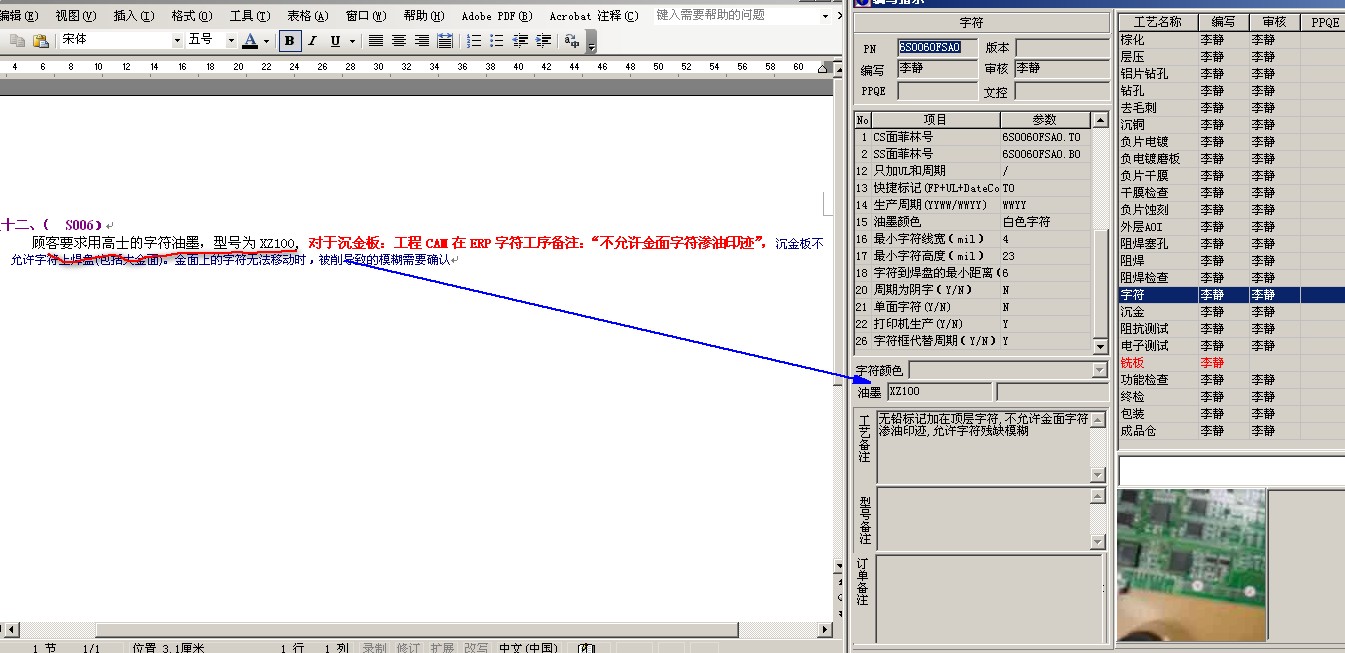The image size is (1345, 653).
Task: Click inside 工艺备注 notes text area
Action: 984,447
